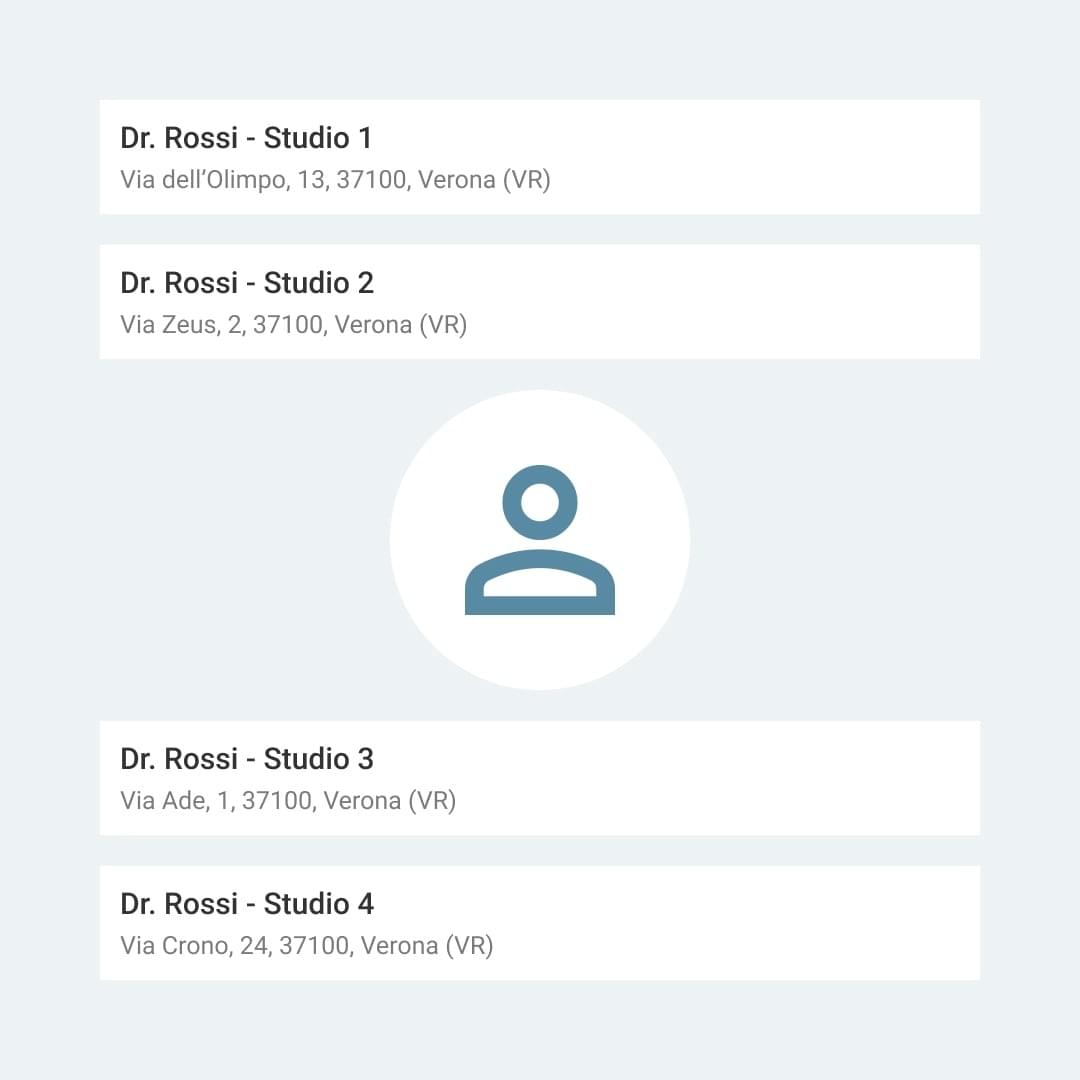The width and height of the screenshot is (1080, 1080).
Task: Click postal code 37100 in Studio 3 address
Action: 276,801
